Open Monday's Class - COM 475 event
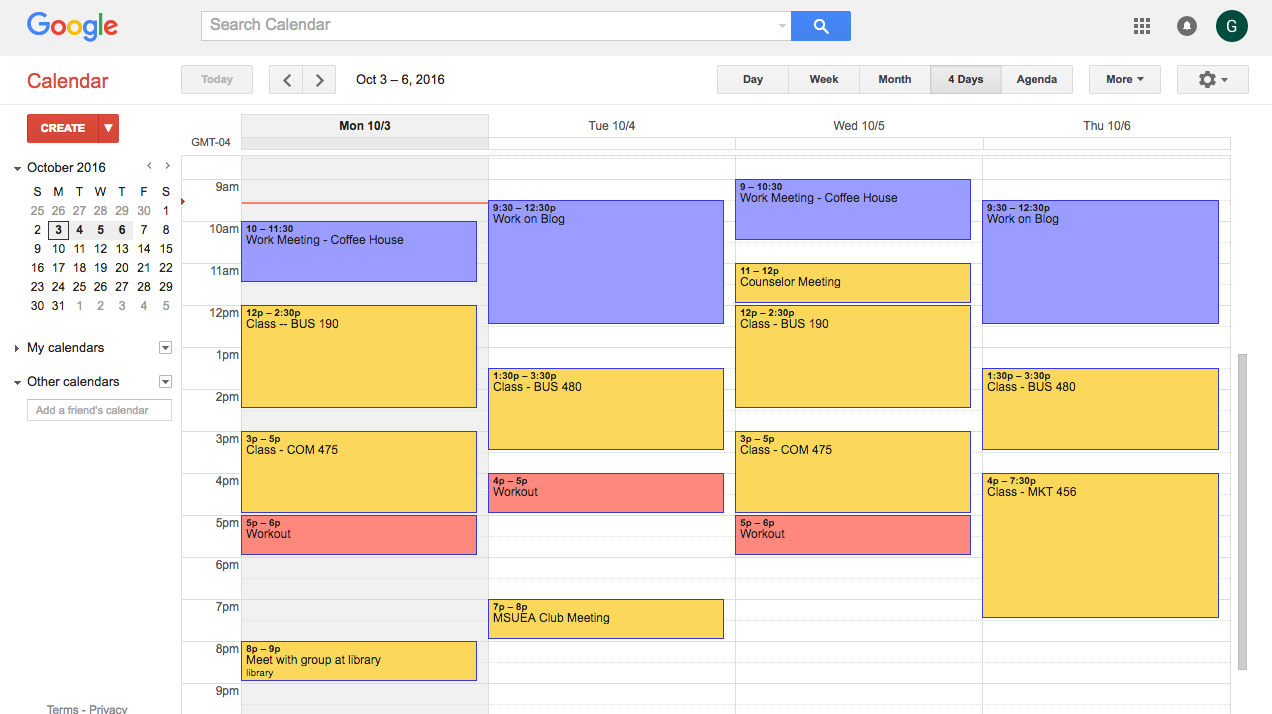The height and width of the screenshot is (714, 1272). 359,472
